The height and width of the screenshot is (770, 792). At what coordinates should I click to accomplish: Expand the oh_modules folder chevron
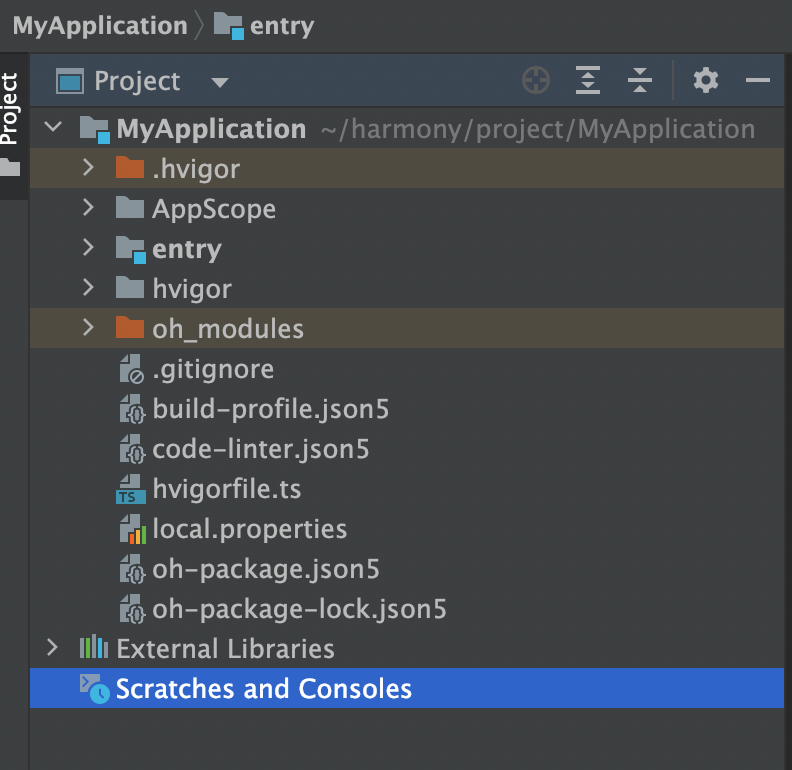coord(88,327)
